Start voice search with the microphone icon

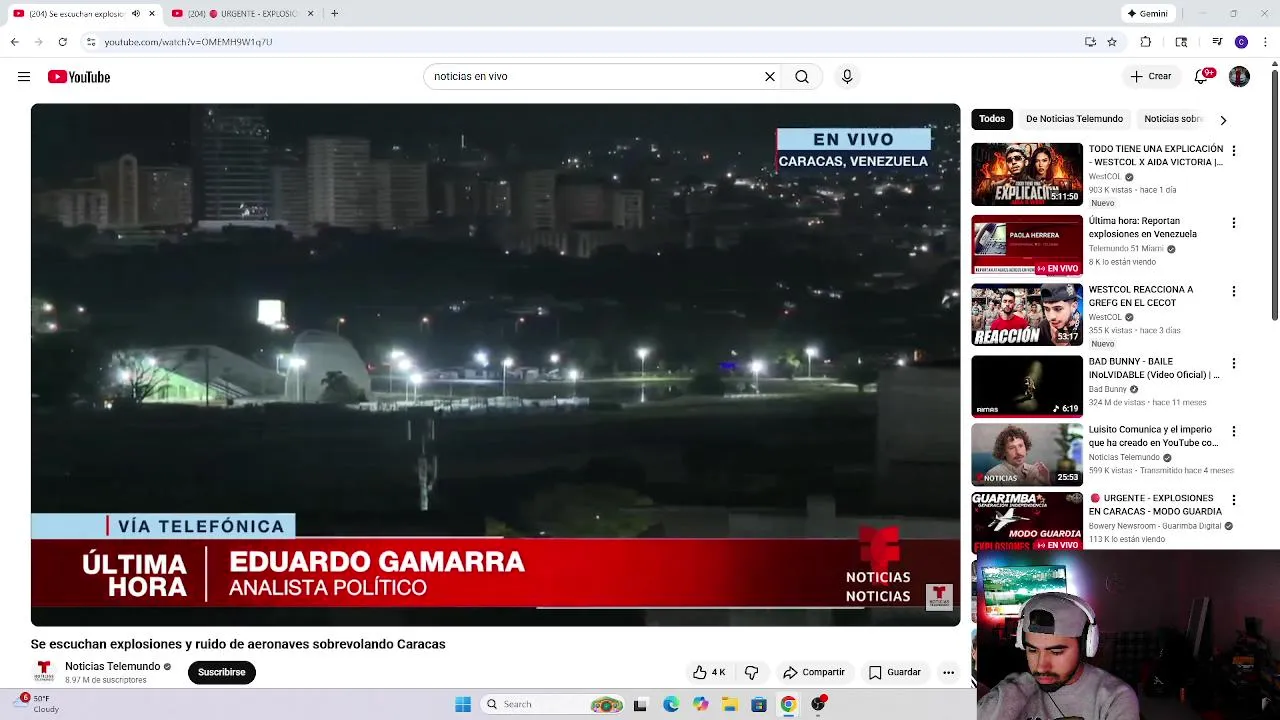point(847,77)
